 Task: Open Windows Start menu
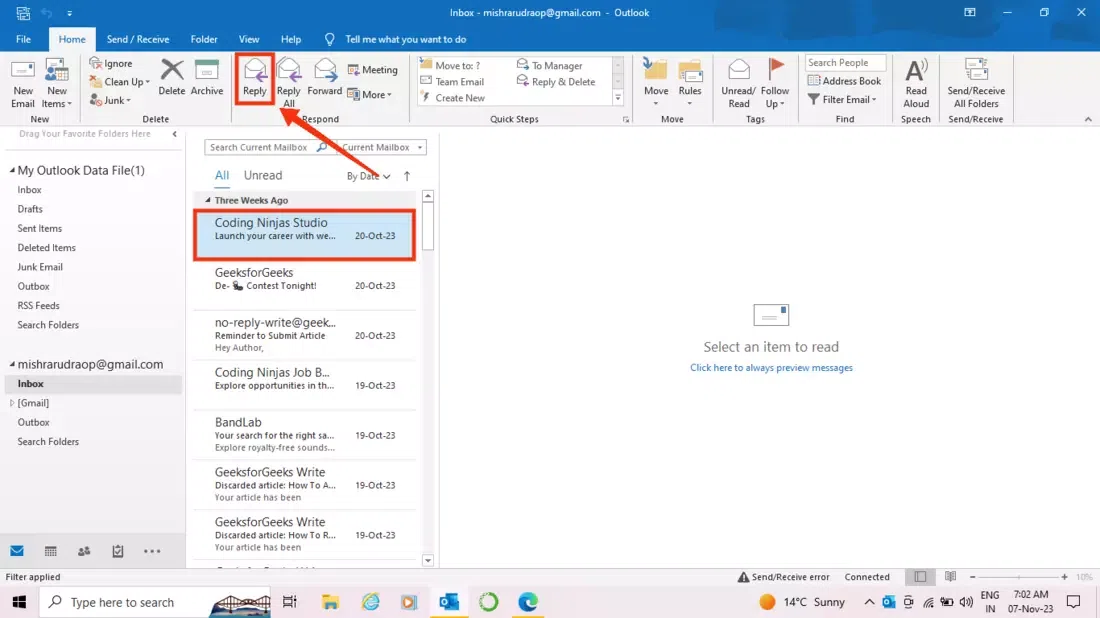19,602
